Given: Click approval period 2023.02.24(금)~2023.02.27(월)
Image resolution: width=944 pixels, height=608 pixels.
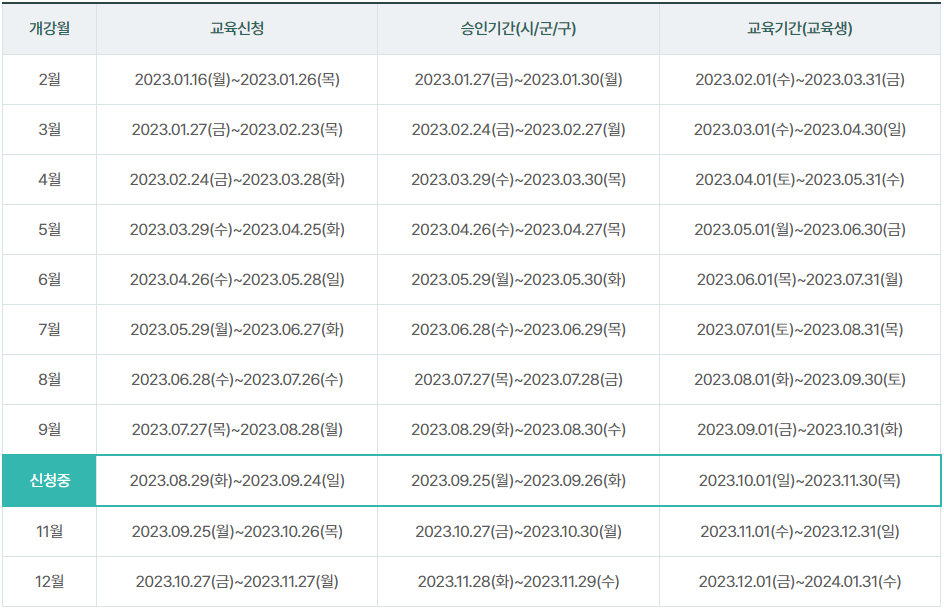Looking at the screenshot, I should tap(518, 129).
